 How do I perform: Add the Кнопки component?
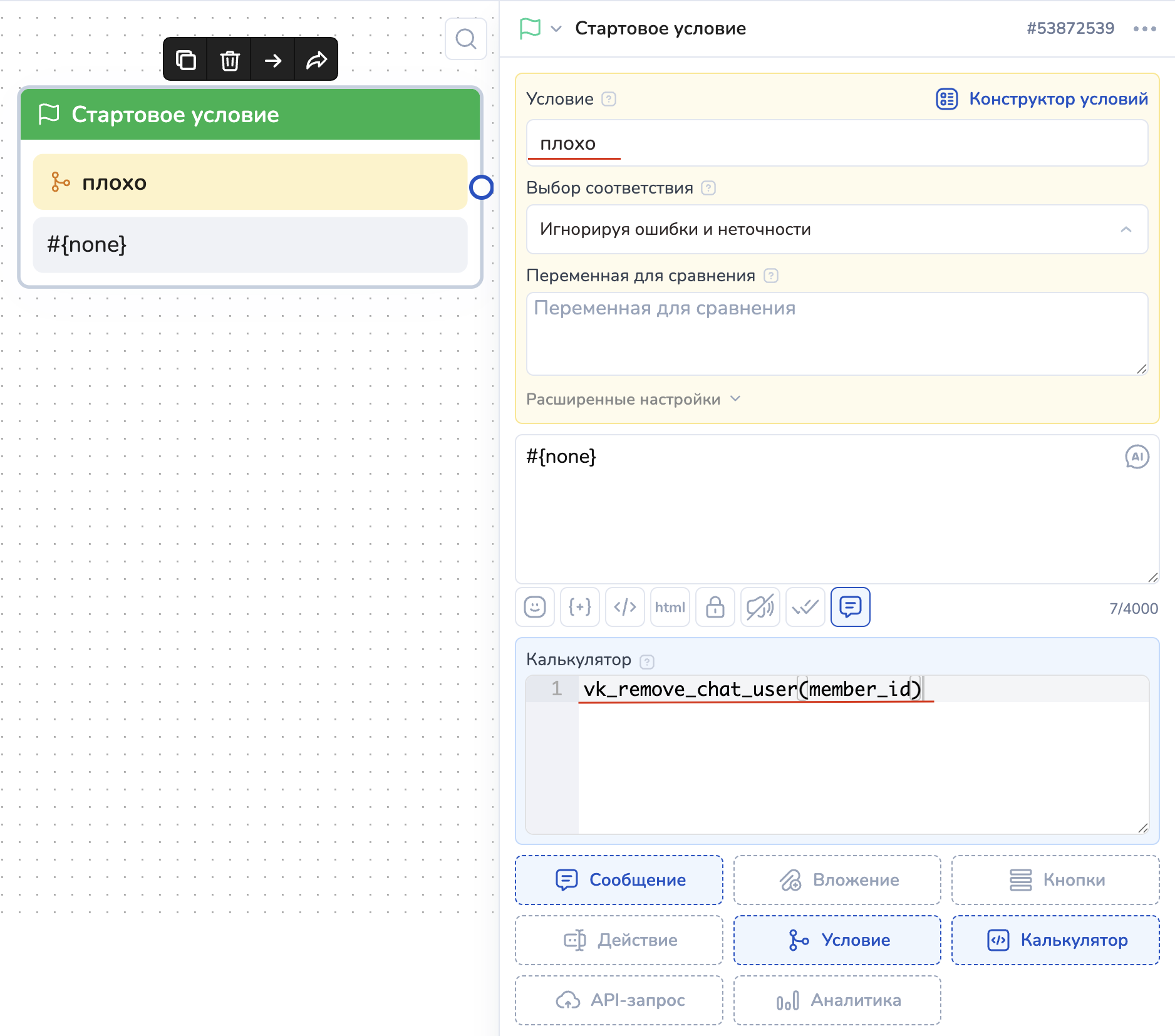[1055, 880]
